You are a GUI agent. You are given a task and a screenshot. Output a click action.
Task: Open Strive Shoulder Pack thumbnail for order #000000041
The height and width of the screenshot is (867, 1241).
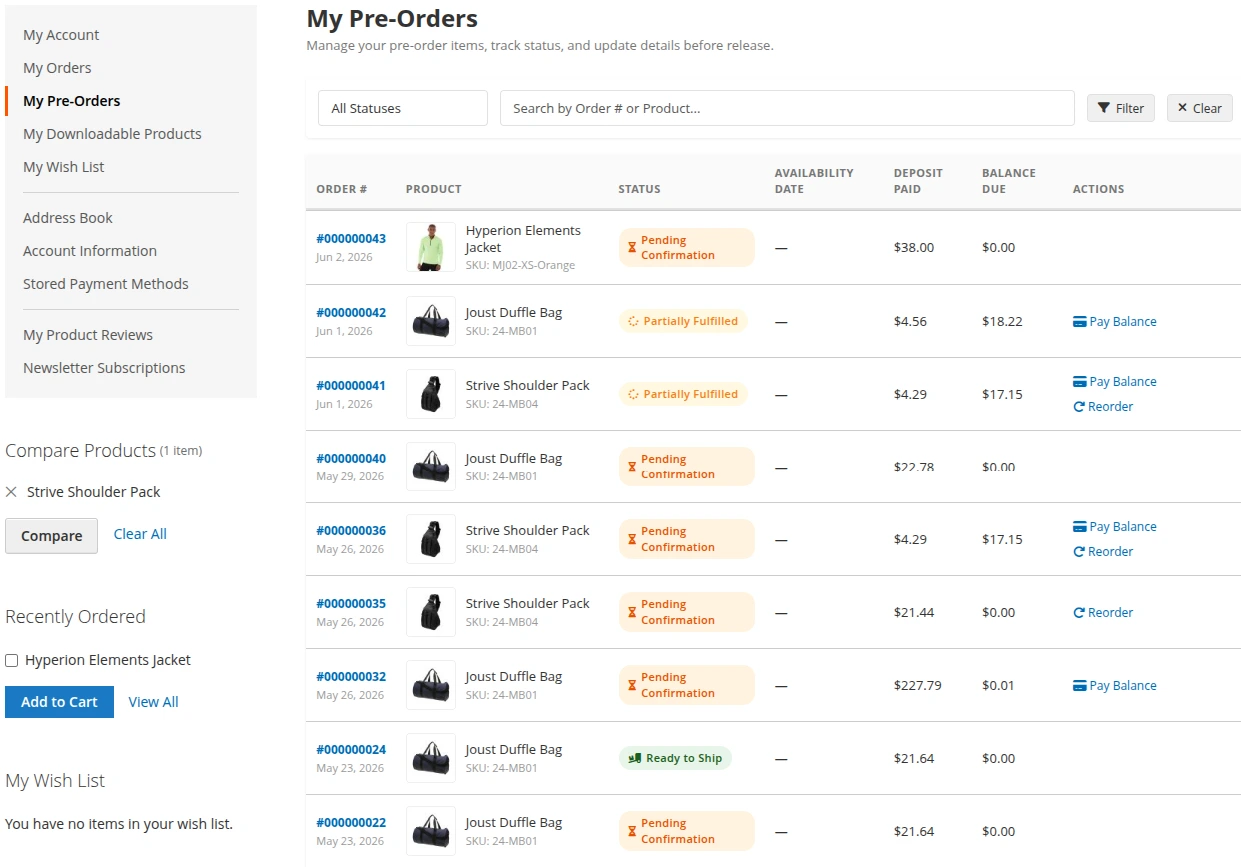click(431, 394)
